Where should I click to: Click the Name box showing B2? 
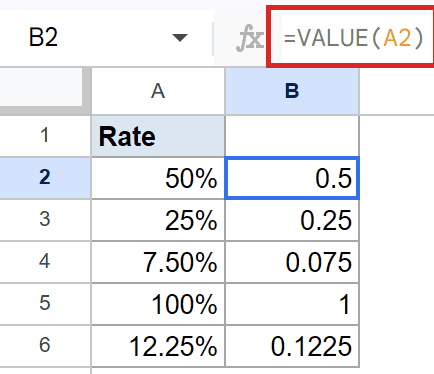106,37
